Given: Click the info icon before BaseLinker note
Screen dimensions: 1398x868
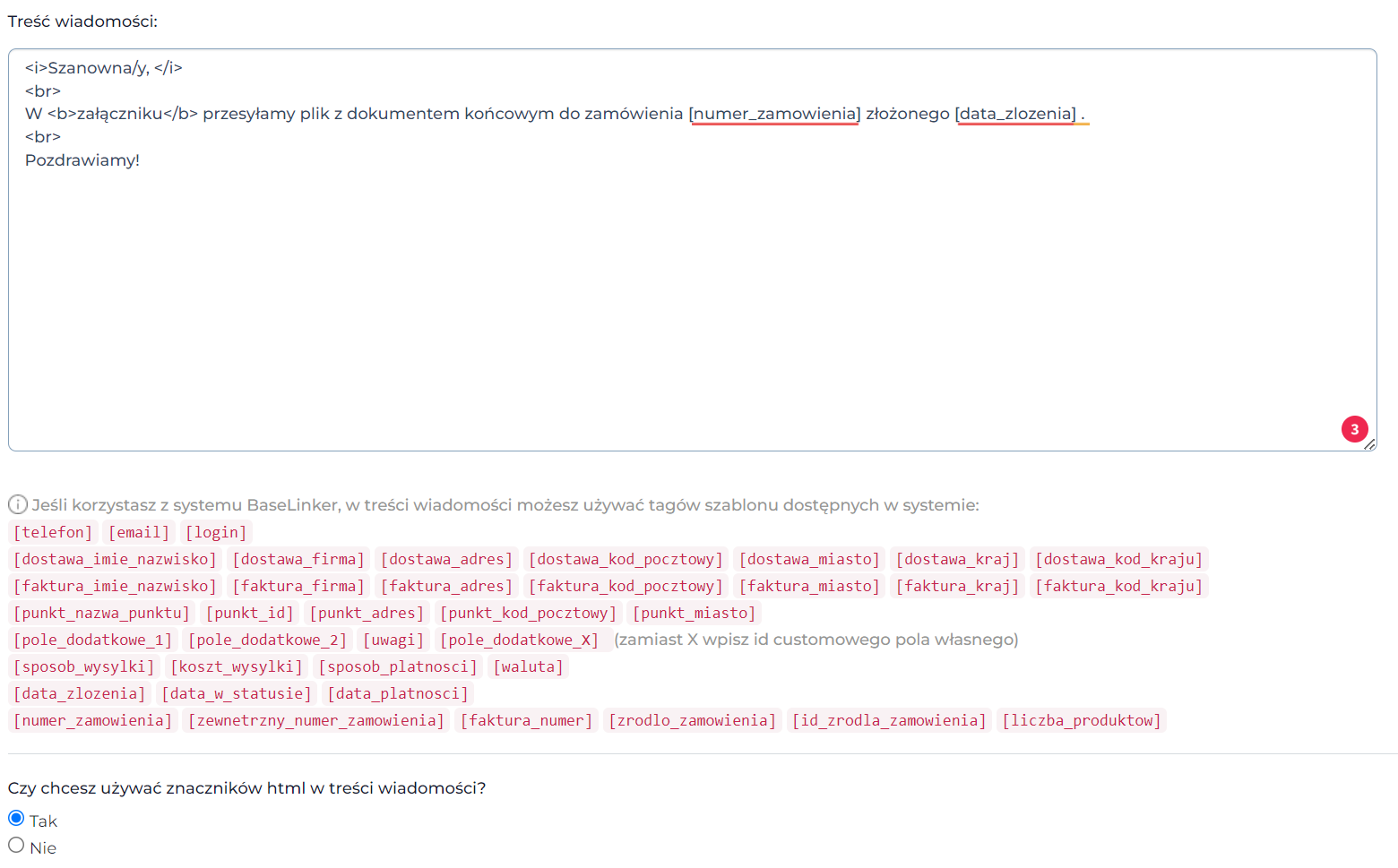Looking at the screenshot, I should 17,504.
